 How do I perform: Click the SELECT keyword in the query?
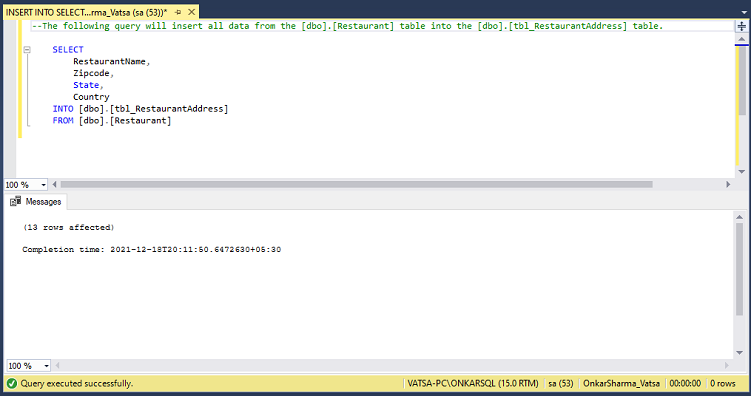(x=68, y=49)
